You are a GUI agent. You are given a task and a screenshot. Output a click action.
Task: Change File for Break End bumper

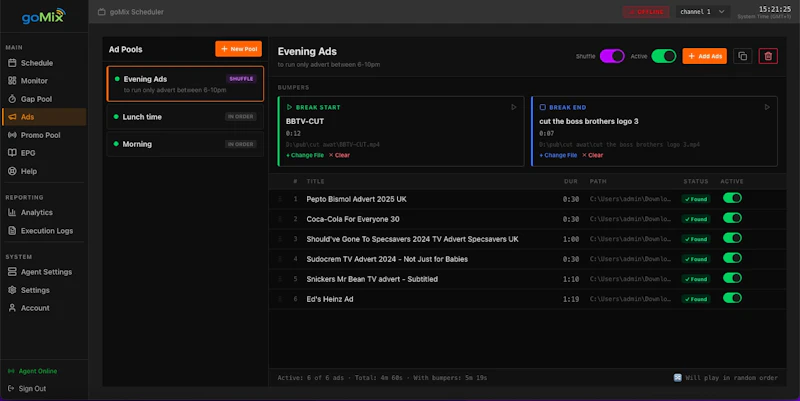click(x=558, y=155)
